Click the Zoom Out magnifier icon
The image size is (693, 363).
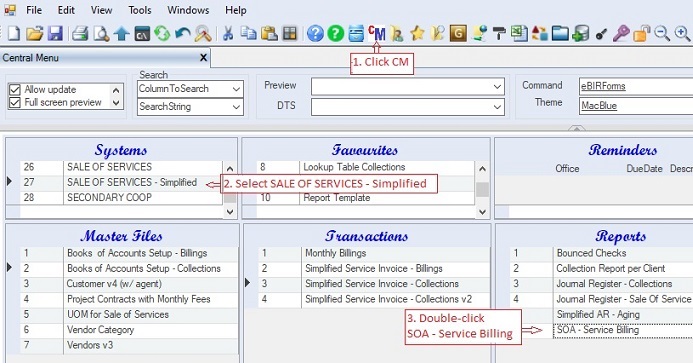[x=662, y=34]
